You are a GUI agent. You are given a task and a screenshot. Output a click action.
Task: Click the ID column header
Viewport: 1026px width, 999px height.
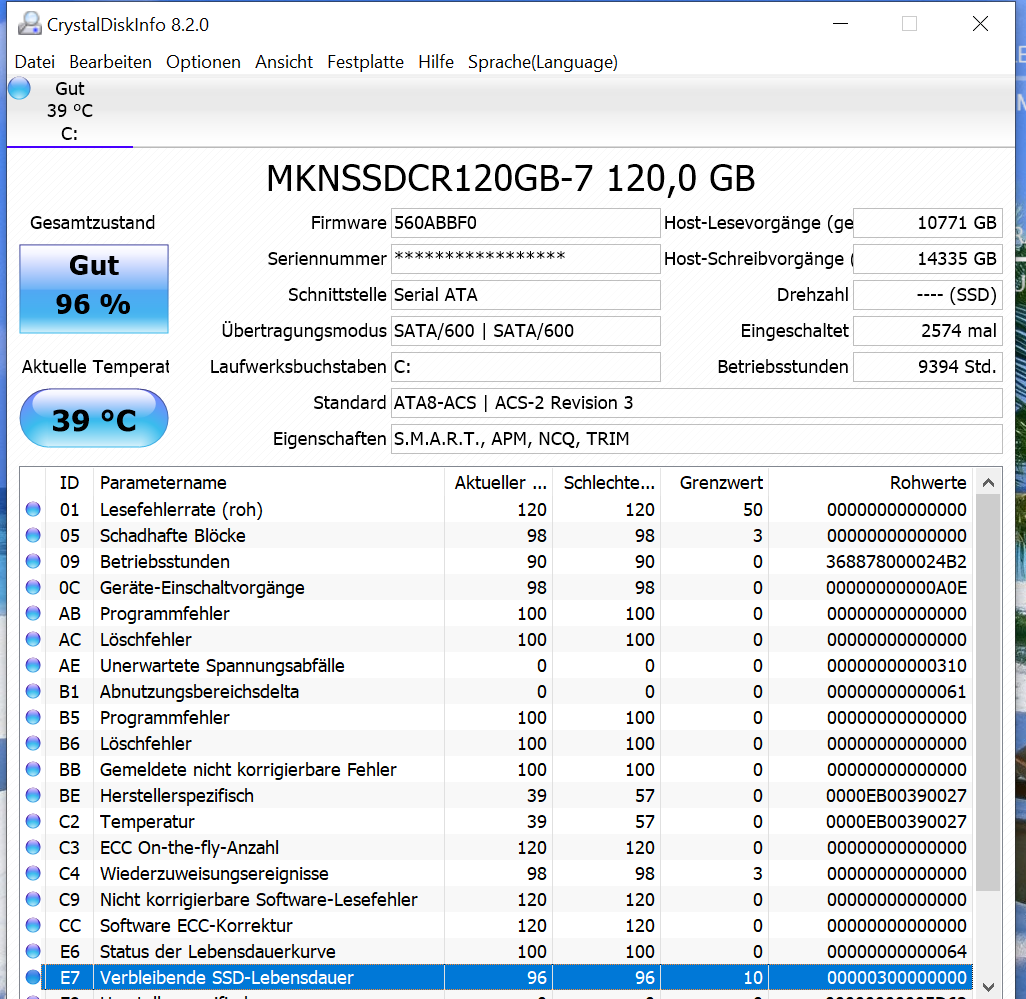[x=69, y=483]
